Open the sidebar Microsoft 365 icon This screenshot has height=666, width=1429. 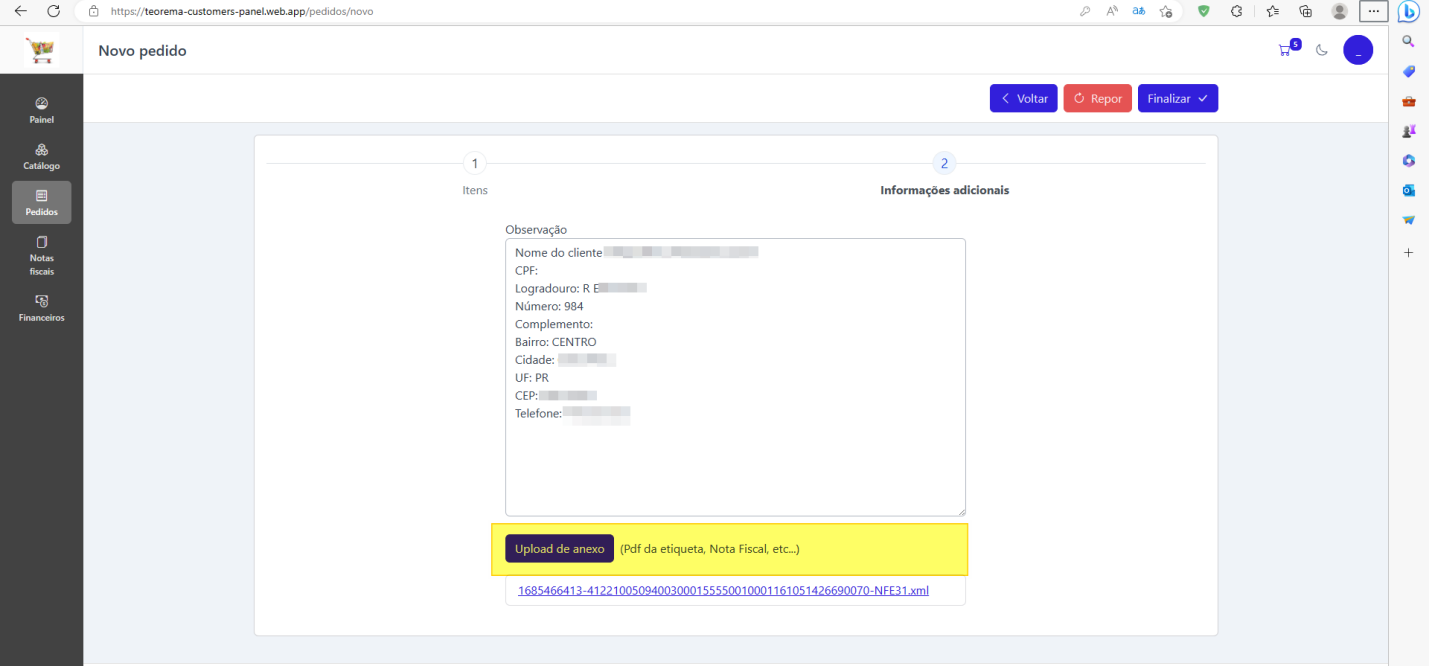pyautogui.click(x=1409, y=160)
